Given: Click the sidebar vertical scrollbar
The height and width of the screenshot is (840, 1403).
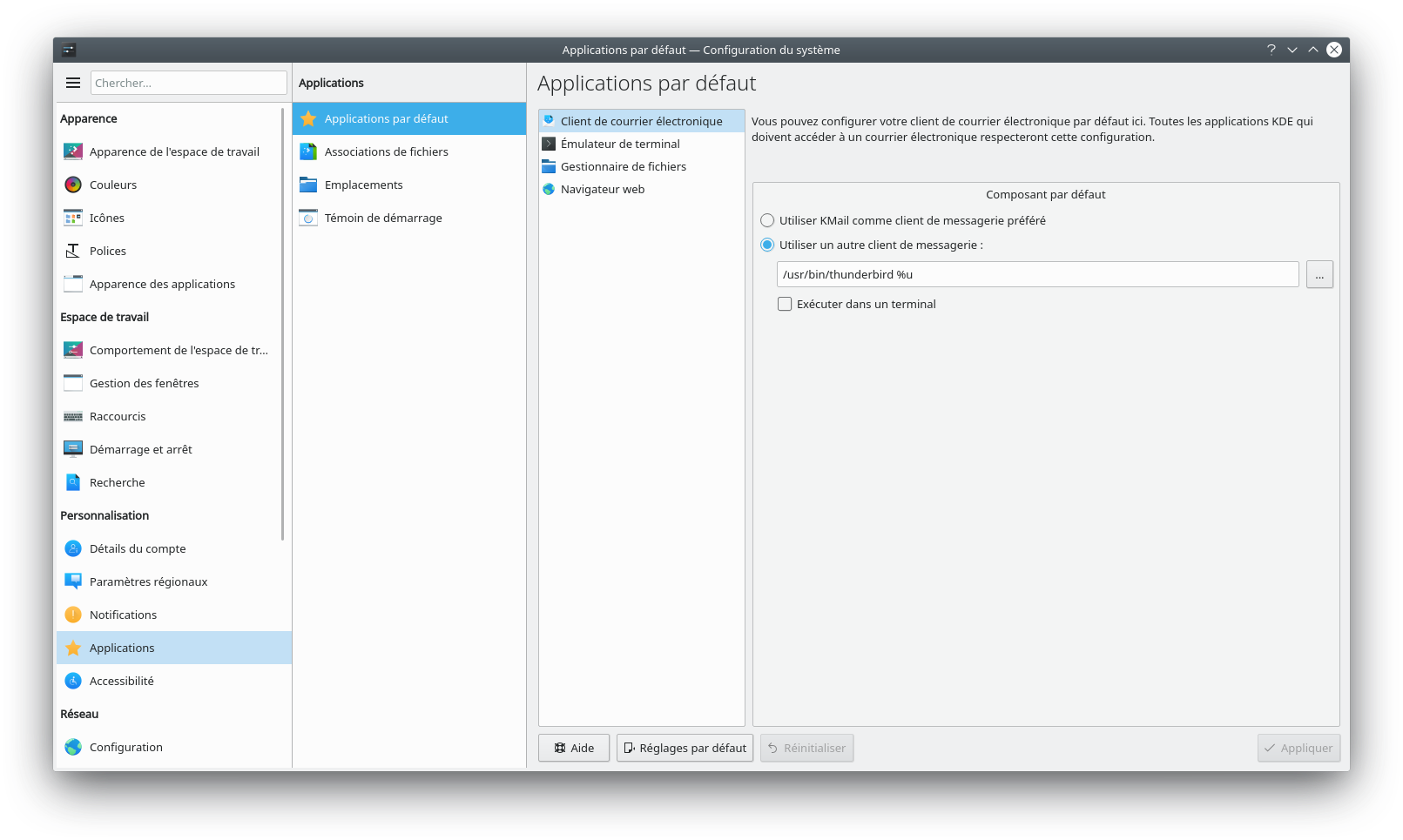Looking at the screenshot, I should pyautogui.click(x=283, y=322).
